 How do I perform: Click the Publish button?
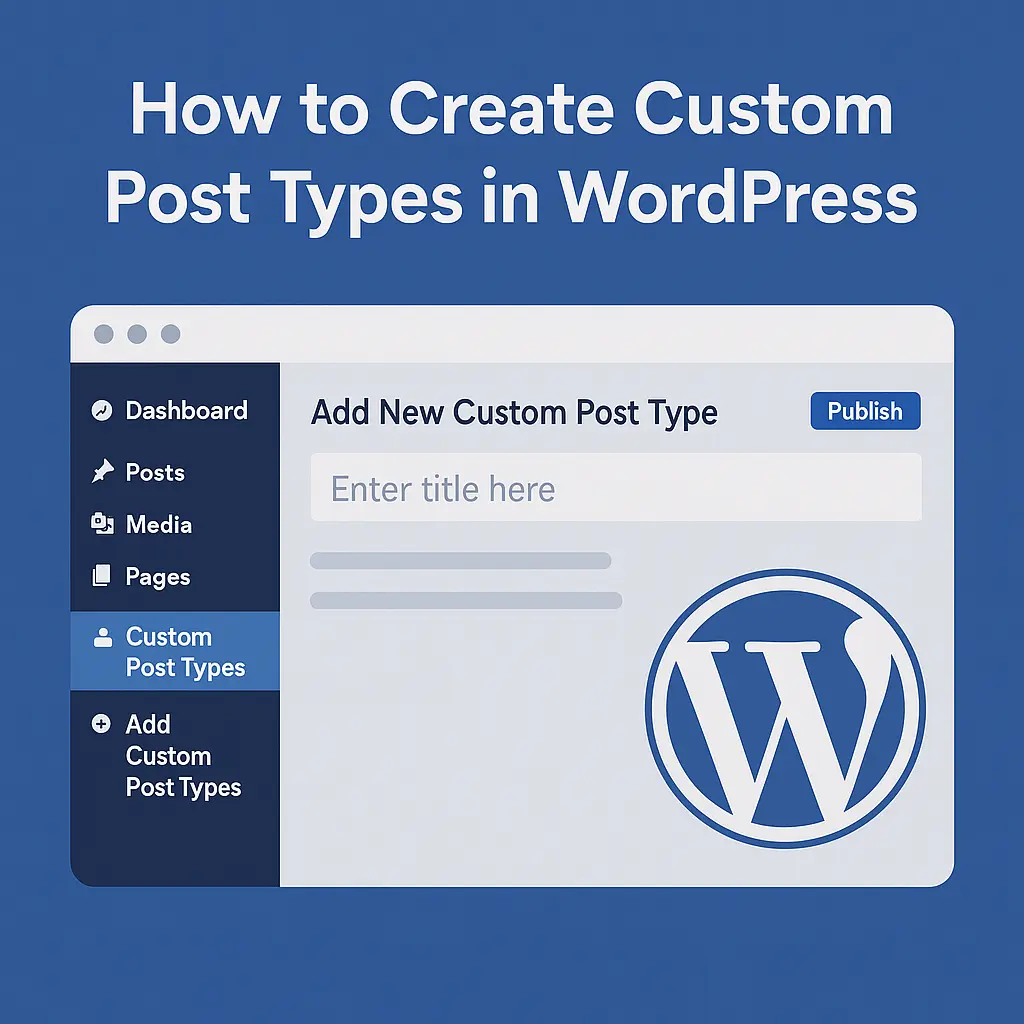[x=865, y=411]
